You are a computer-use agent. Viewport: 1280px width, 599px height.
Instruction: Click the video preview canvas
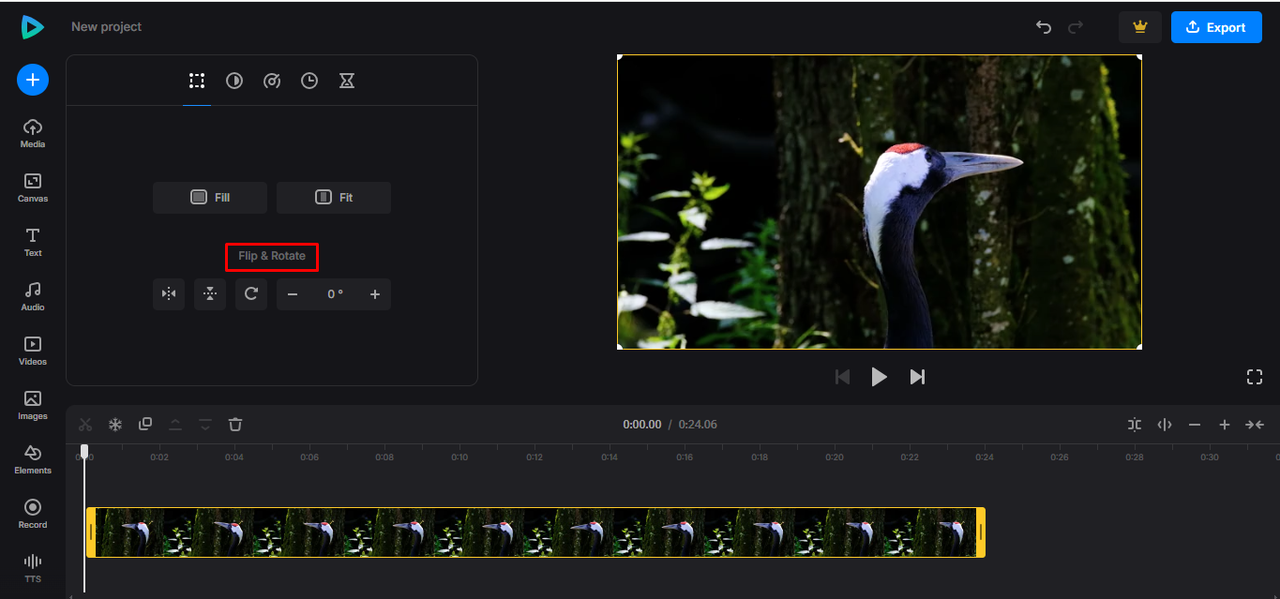click(x=879, y=202)
